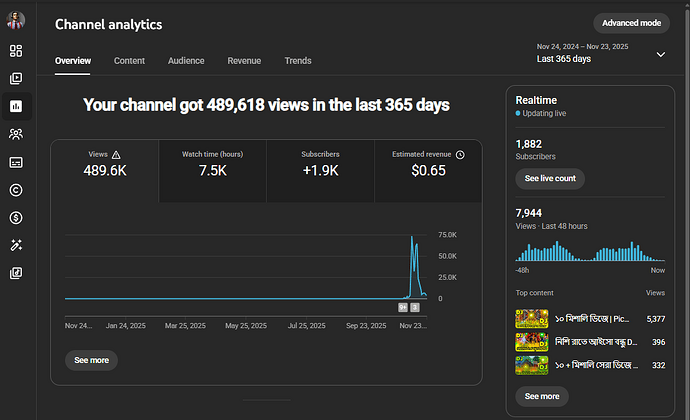Open the Subtitles icon in the sidebar

[x=16, y=162]
